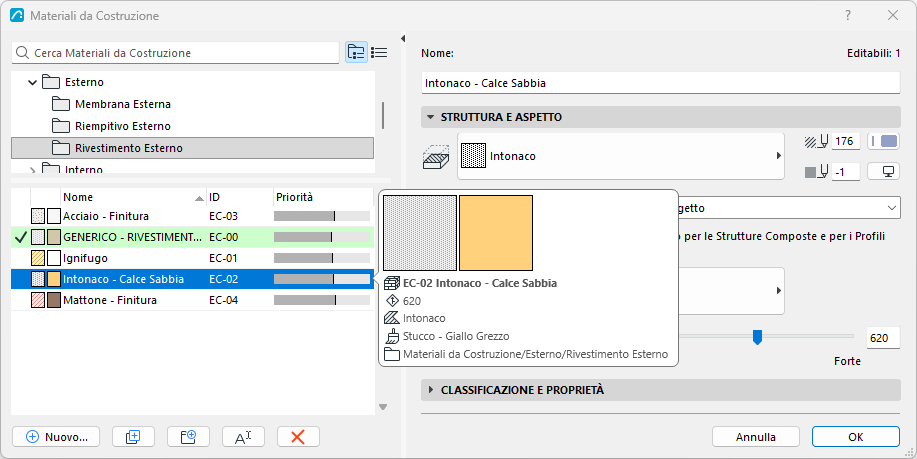917x459 pixels.
Task: Click tooltip dotted fill preview thumbnail
Action: coord(420,233)
